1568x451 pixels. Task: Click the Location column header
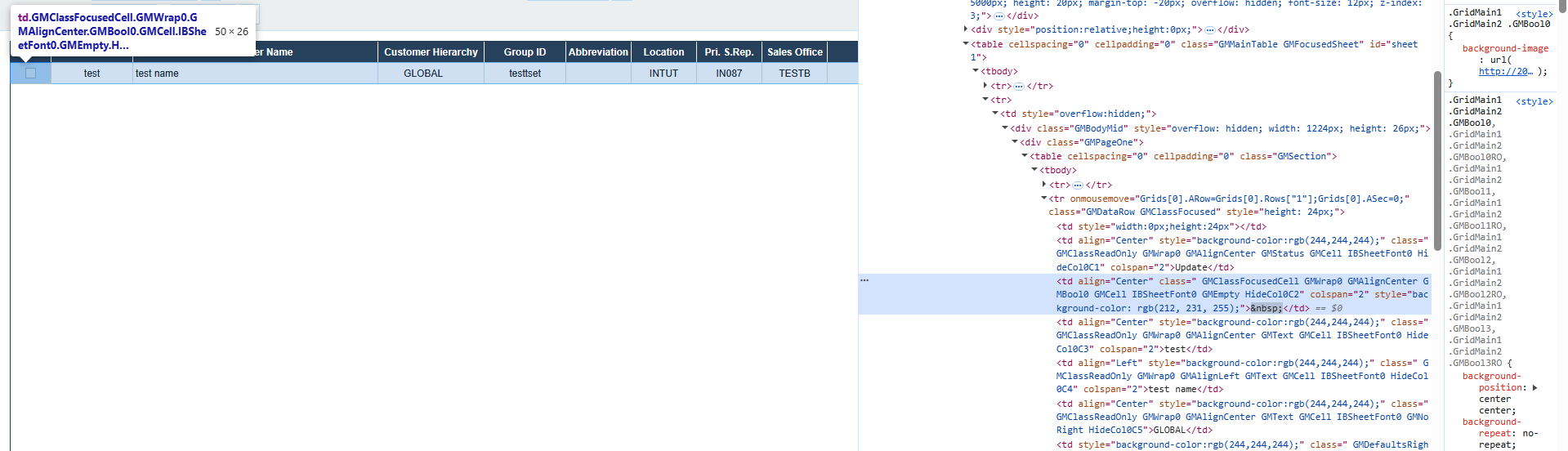coord(663,52)
